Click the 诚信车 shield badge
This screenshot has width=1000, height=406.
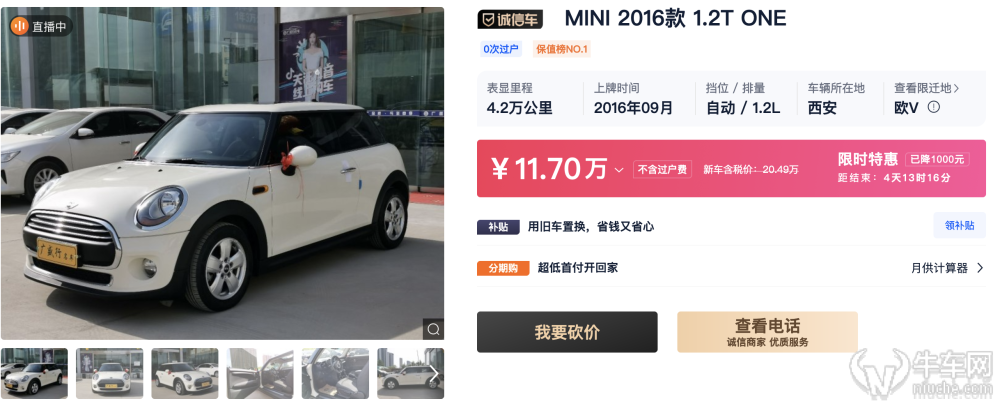510,19
